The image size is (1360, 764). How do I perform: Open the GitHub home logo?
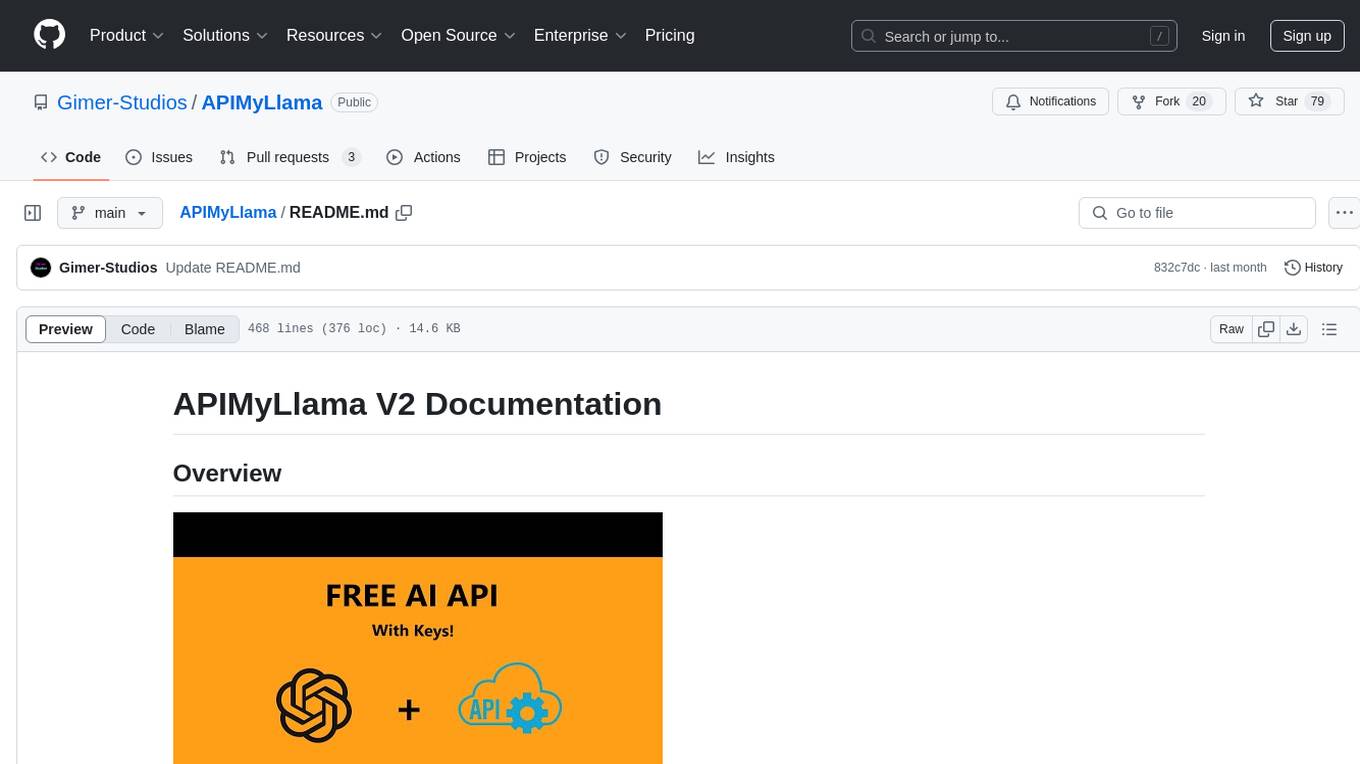(49, 35)
